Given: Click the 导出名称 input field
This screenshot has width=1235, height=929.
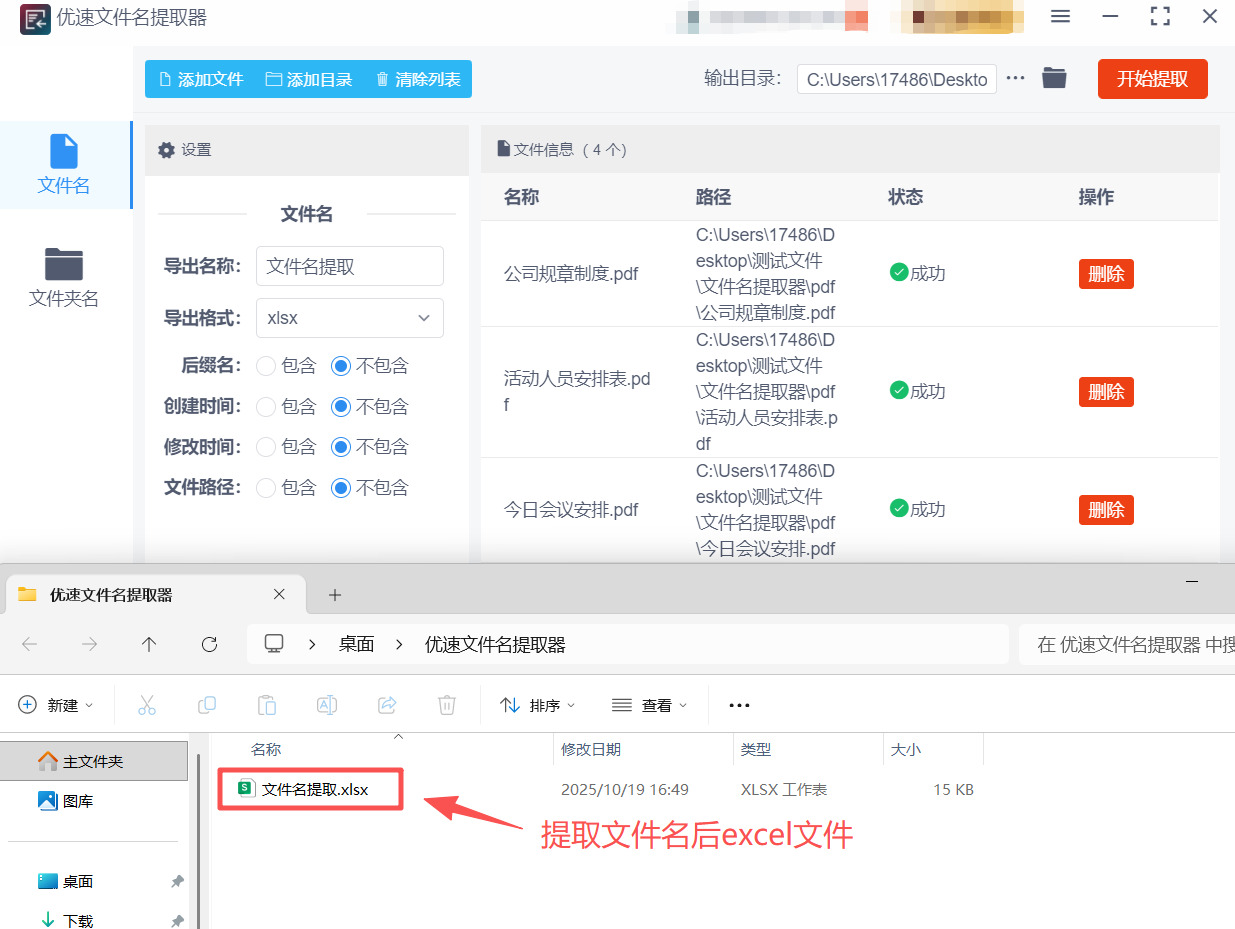Looking at the screenshot, I should click(349, 266).
